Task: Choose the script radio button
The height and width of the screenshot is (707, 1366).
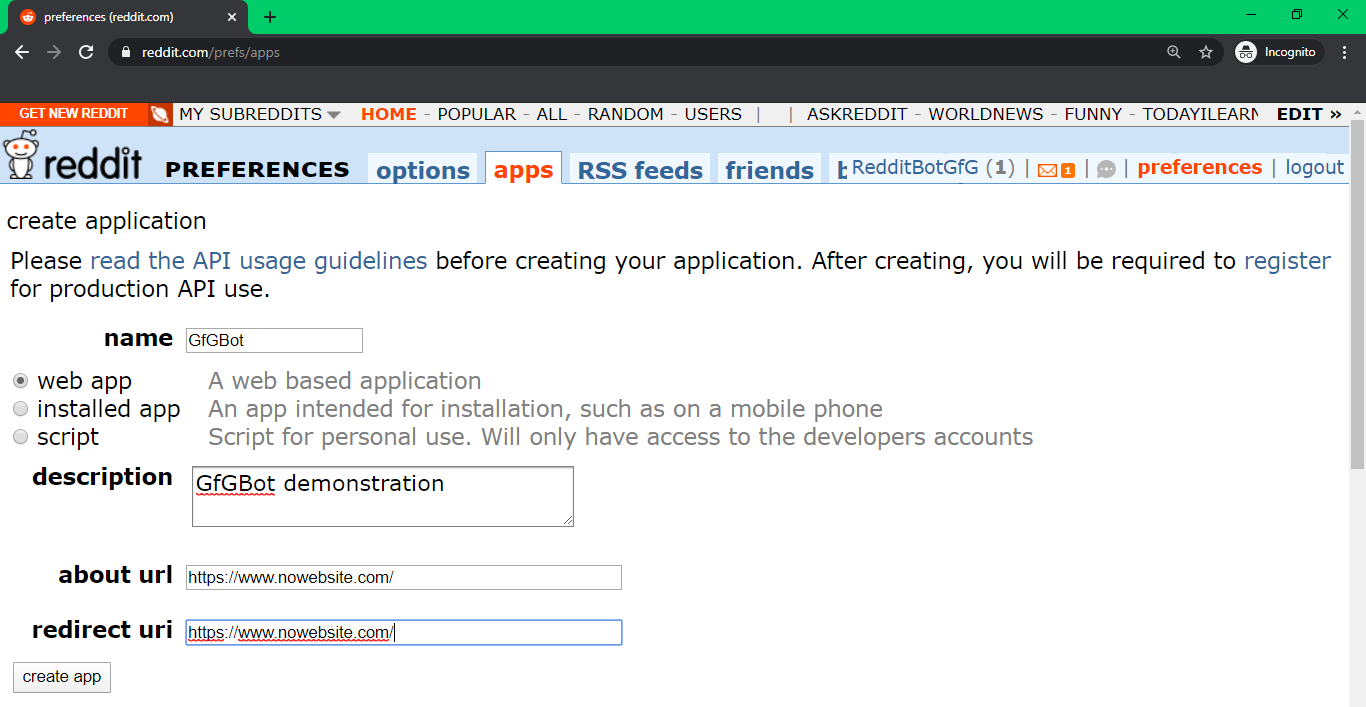Action: point(20,437)
